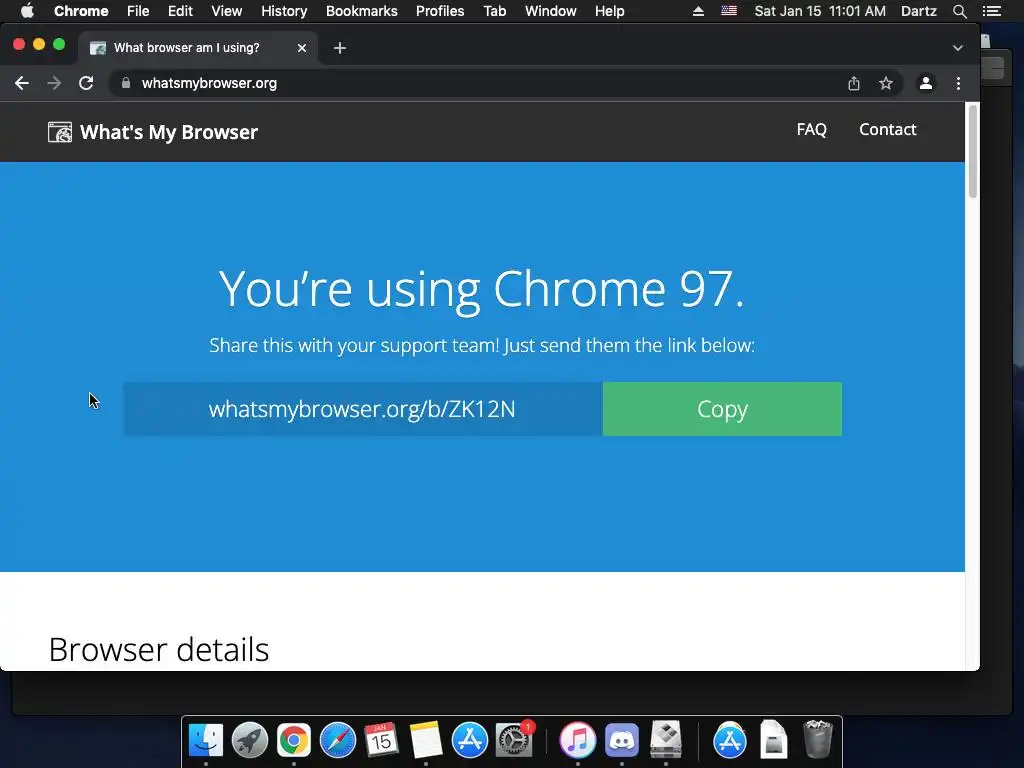This screenshot has width=1024, height=768.
Task: Click the browser forward arrow
Action: pos(54,84)
